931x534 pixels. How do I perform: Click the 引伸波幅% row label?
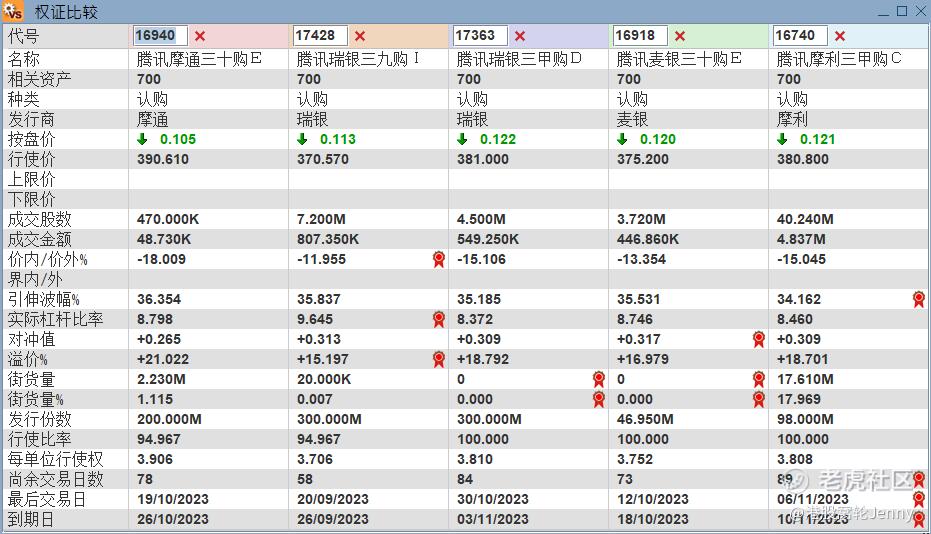[43, 299]
